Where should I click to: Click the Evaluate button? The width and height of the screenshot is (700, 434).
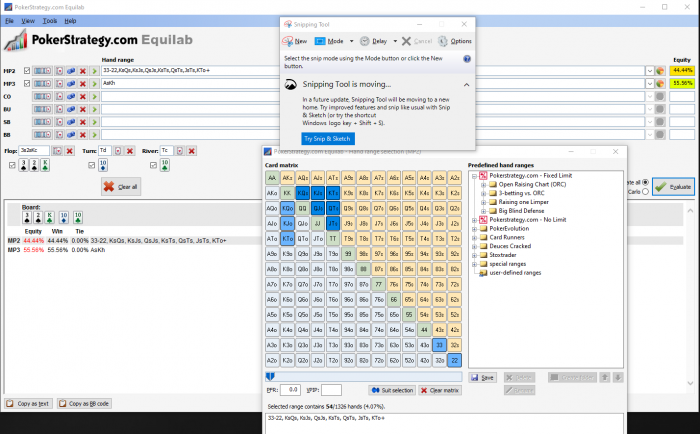point(673,187)
